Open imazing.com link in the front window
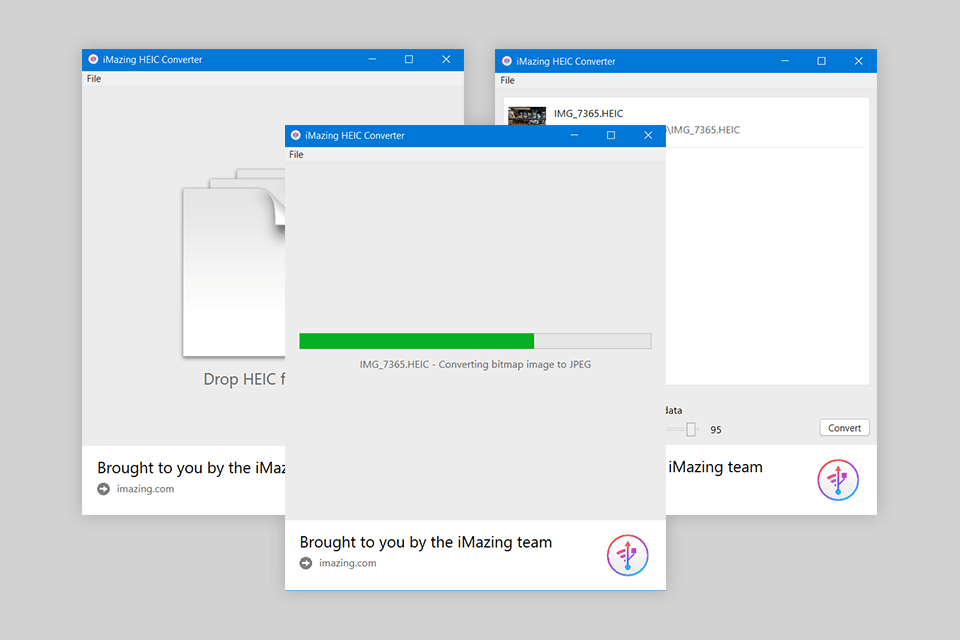This screenshot has width=960, height=640. [x=347, y=563]
